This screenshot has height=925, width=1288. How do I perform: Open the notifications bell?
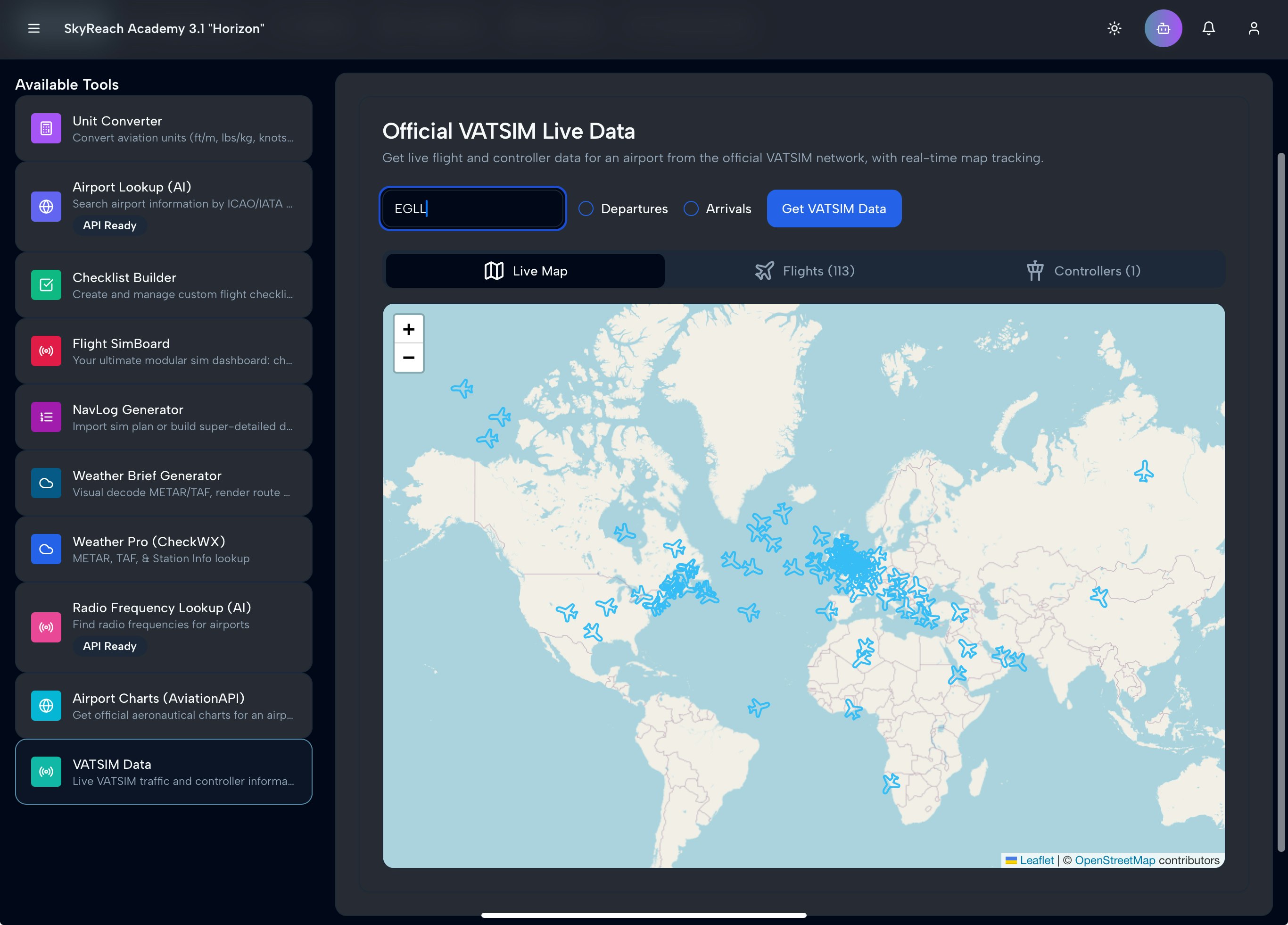coord(1208,28)
